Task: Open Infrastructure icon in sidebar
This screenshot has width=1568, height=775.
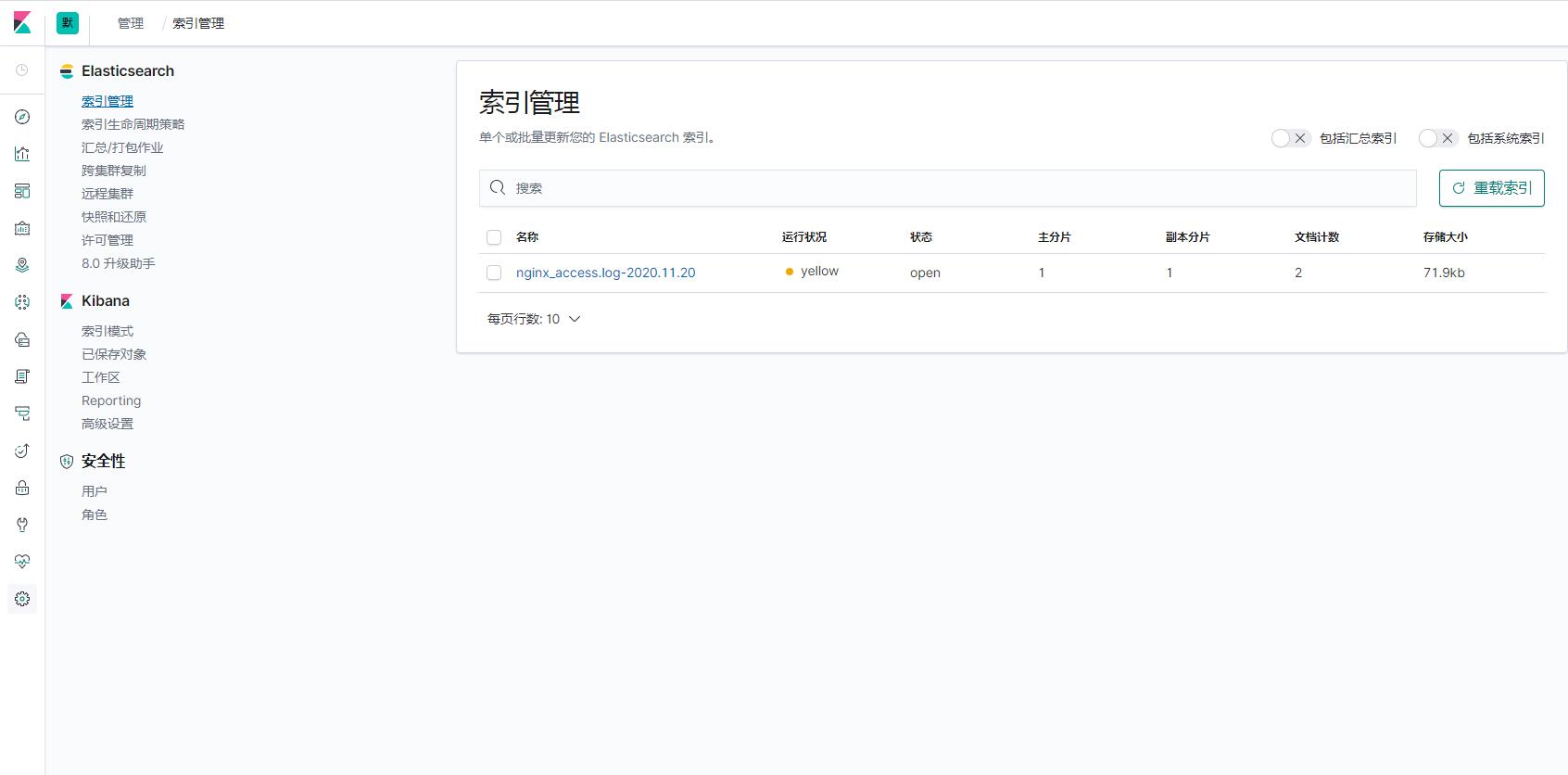Action: [x=22, y=339]
